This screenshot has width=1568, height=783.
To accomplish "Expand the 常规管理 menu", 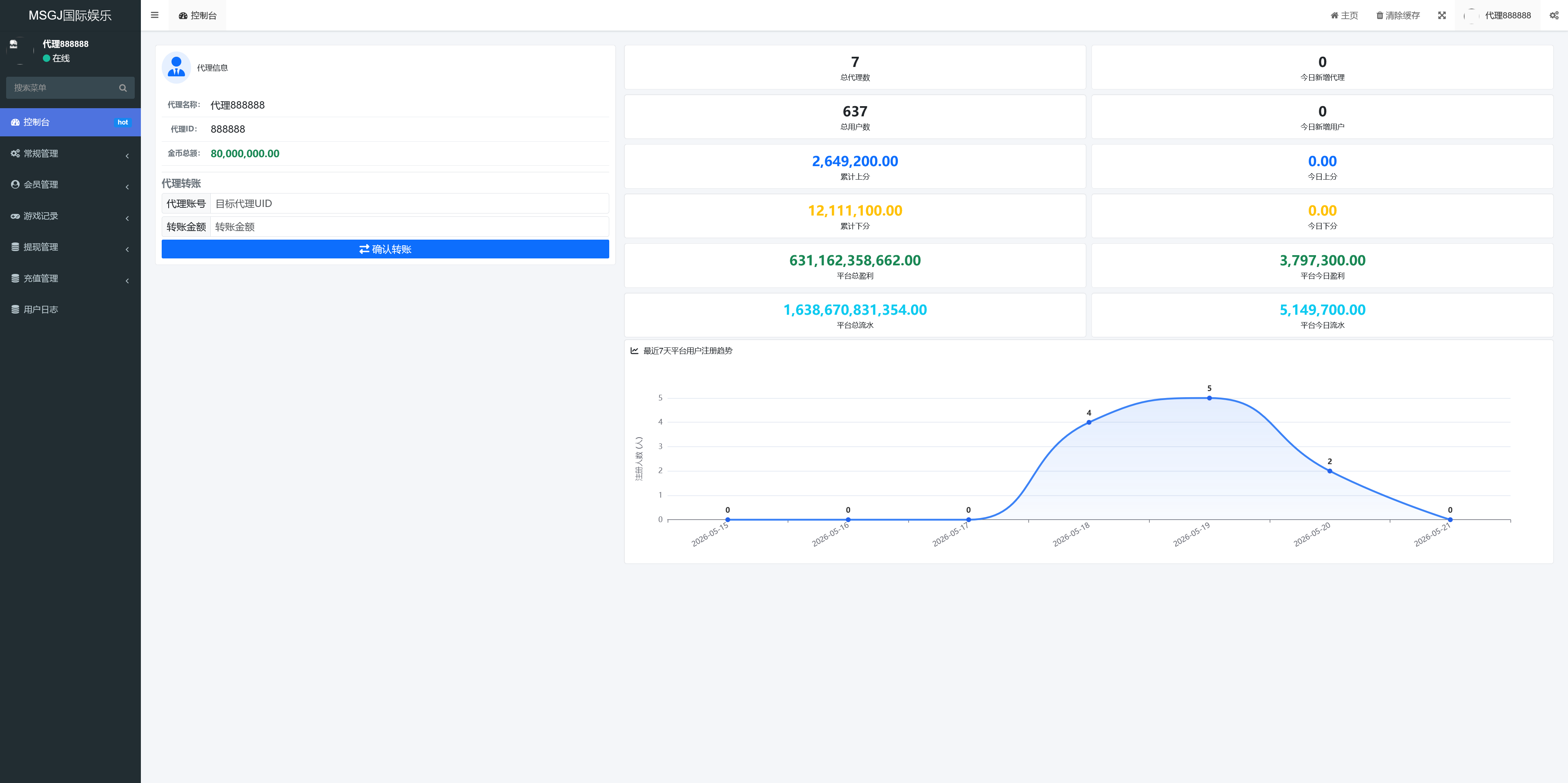I will [x=71, y=153].
